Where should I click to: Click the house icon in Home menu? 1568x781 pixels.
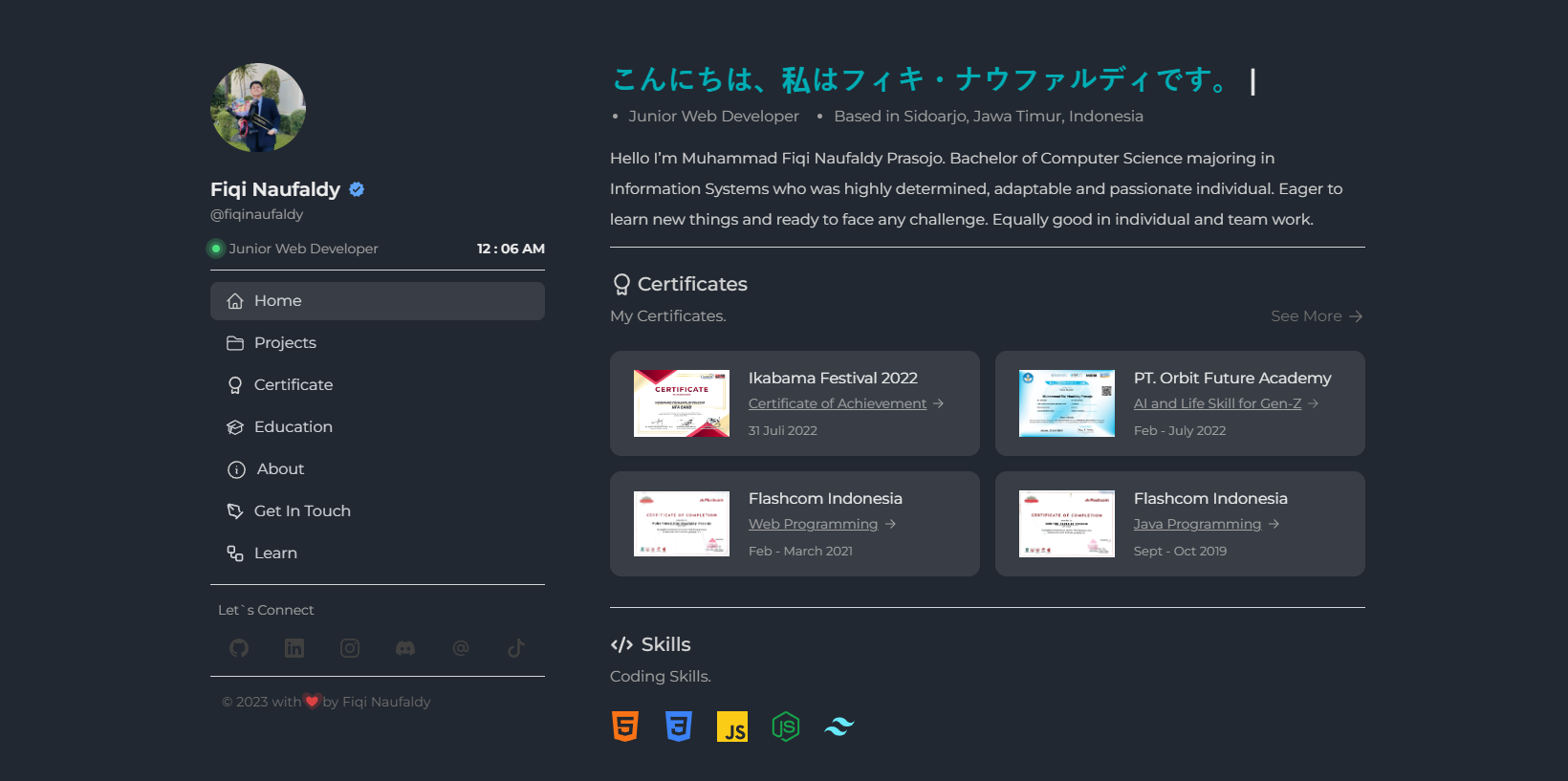235,301
